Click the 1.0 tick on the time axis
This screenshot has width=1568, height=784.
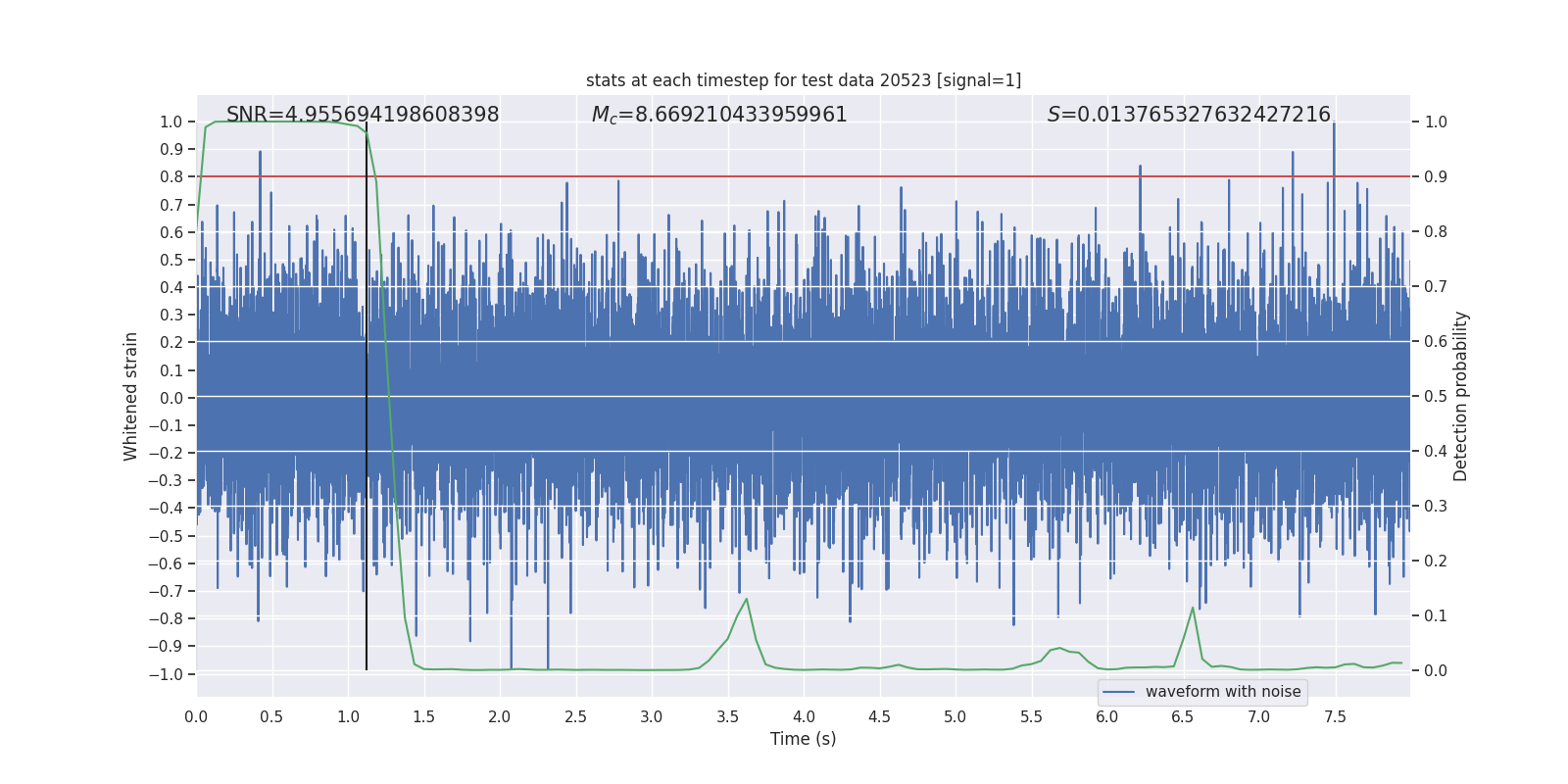point(348,717)
